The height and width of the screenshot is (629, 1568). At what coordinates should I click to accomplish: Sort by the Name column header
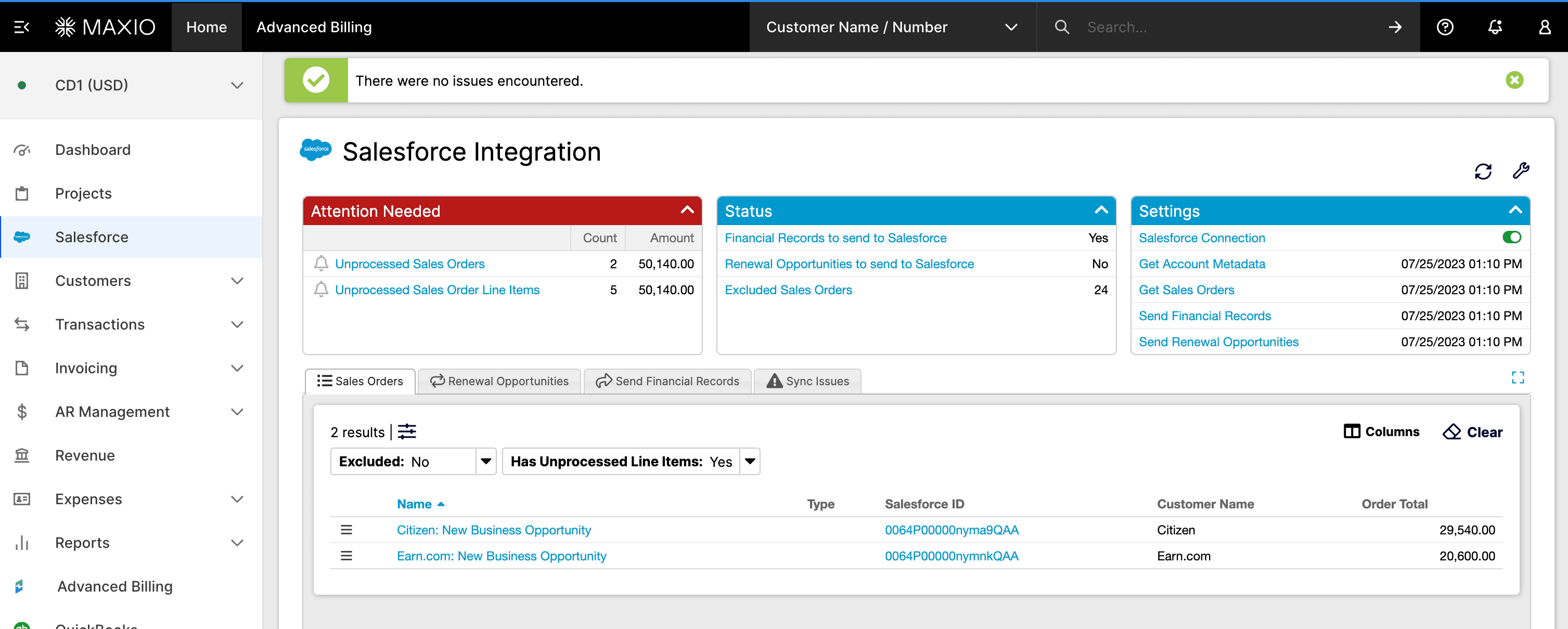pos(415,504)
